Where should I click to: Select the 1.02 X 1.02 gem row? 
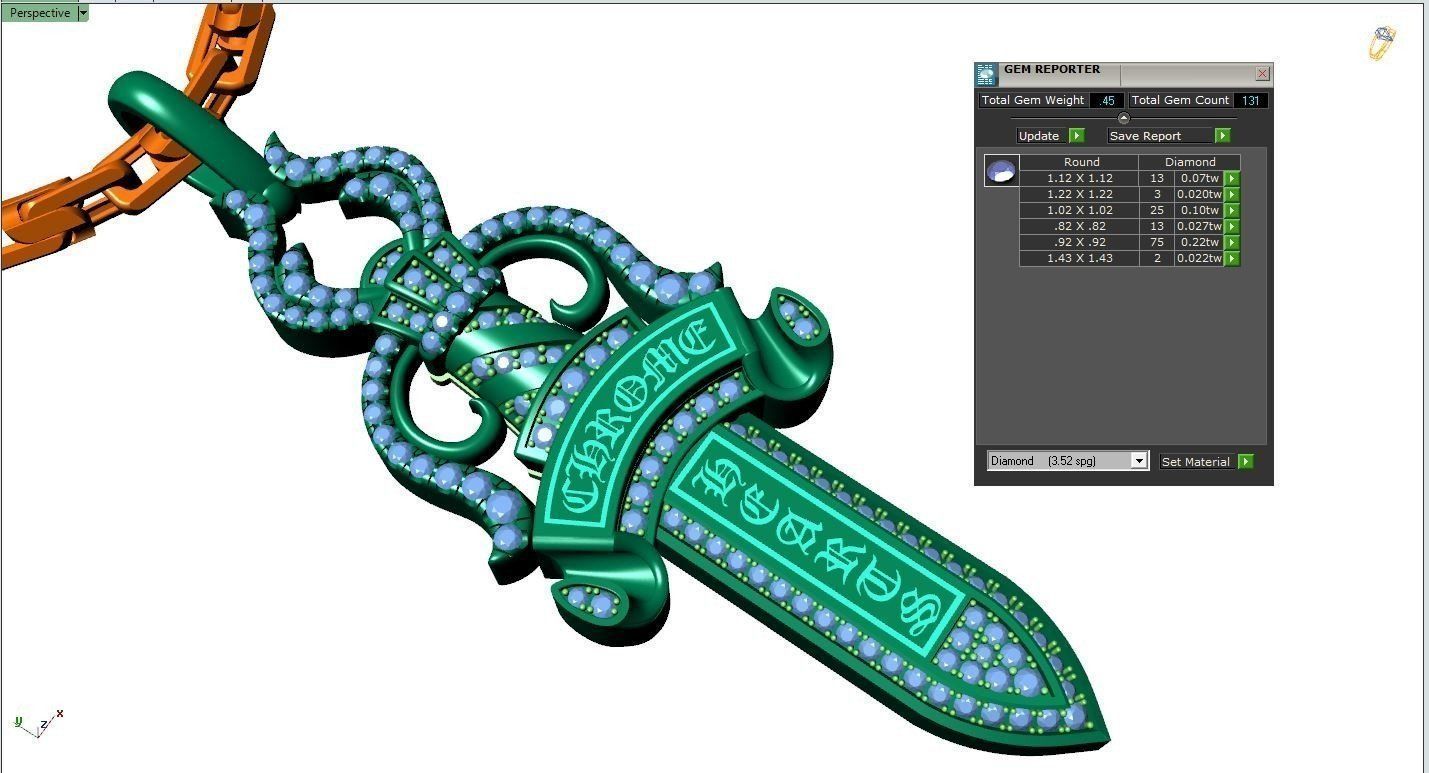coord(1130,210)
